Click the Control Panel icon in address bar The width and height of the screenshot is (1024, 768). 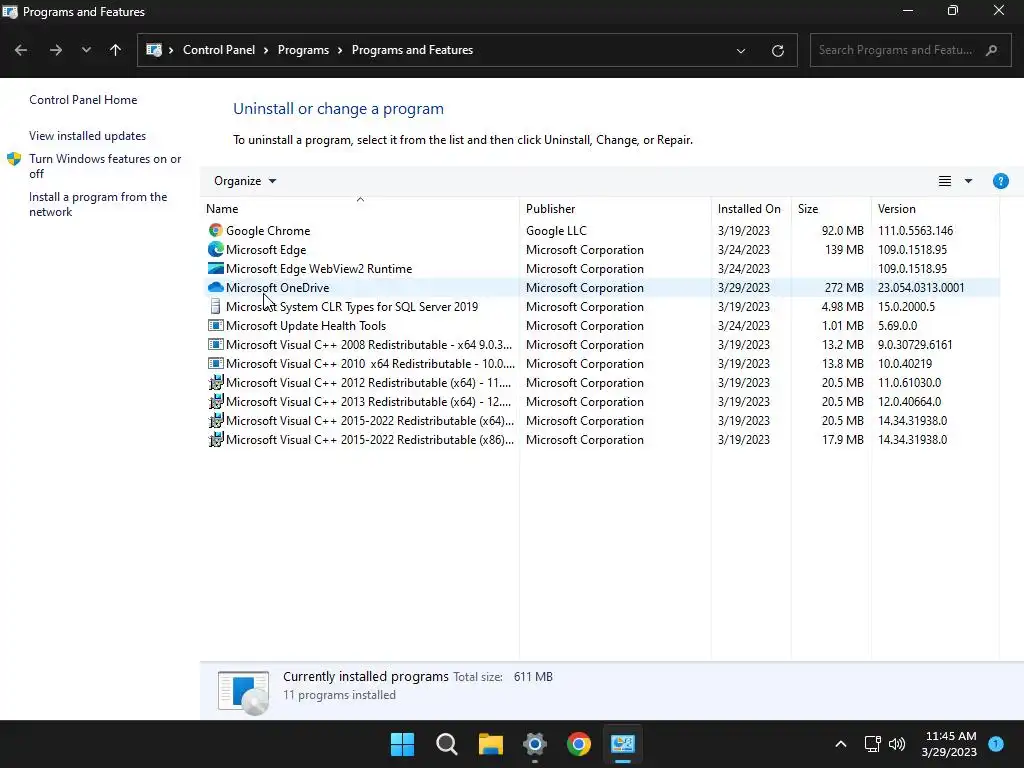pyautogui.click(x=154, y=50)
